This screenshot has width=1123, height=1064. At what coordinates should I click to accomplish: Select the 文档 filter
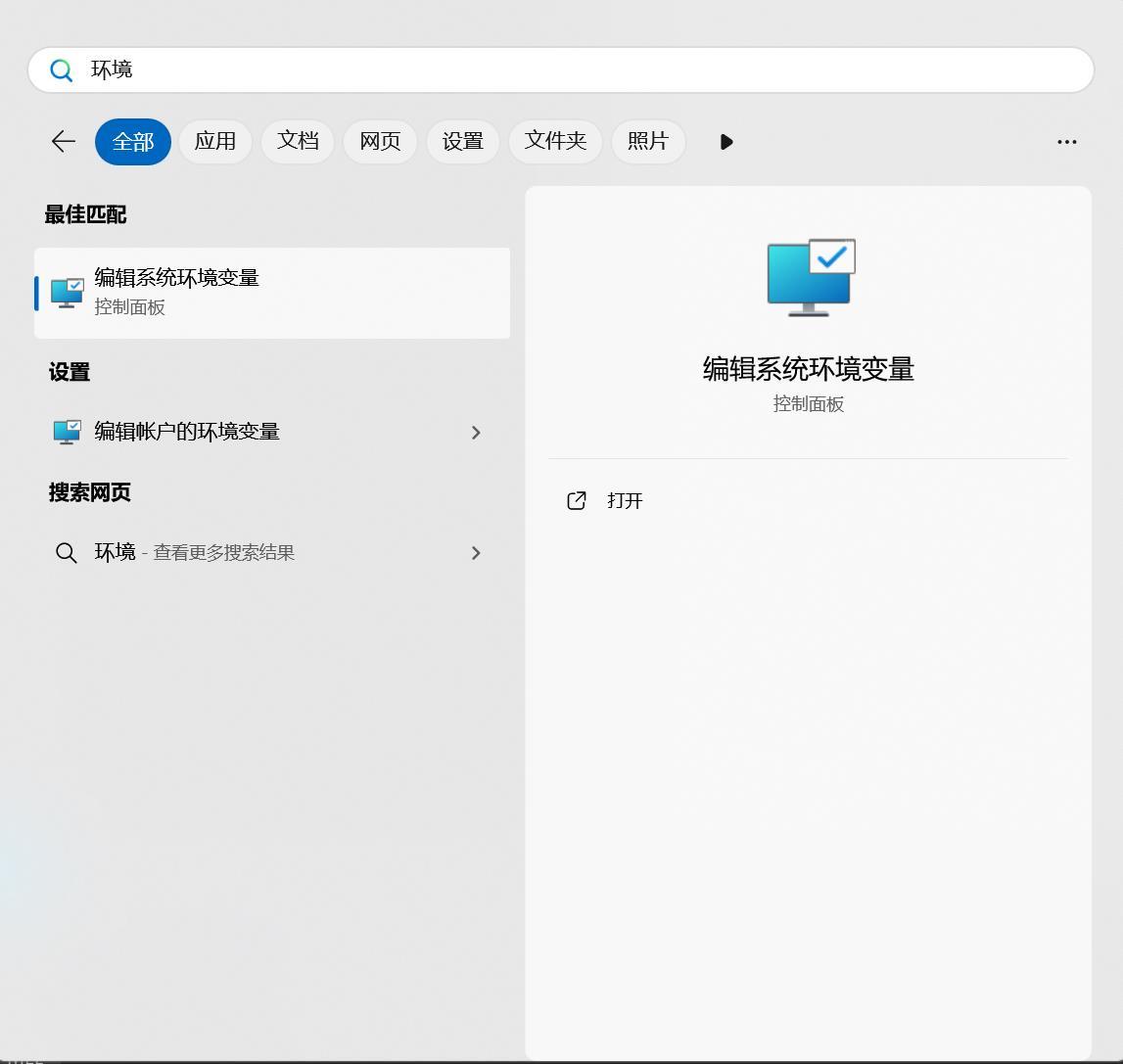298,141
